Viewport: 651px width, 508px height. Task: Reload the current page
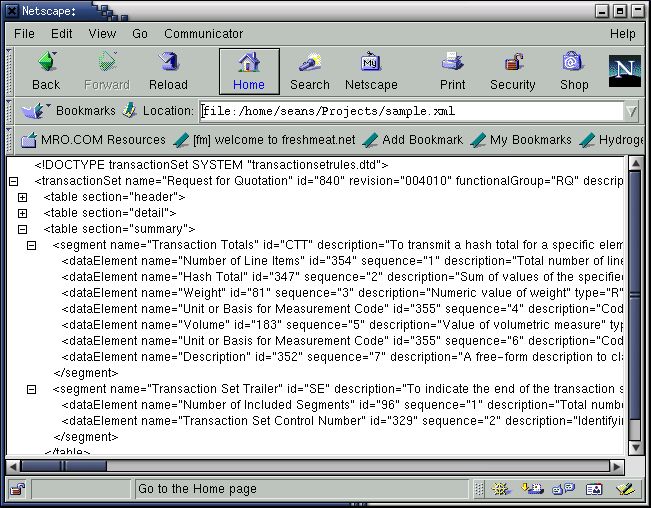click(x=168, y=71)
